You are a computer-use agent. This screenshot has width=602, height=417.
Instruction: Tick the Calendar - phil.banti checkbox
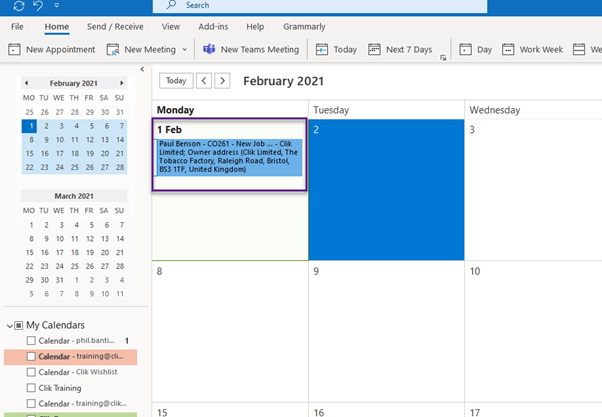31,341
